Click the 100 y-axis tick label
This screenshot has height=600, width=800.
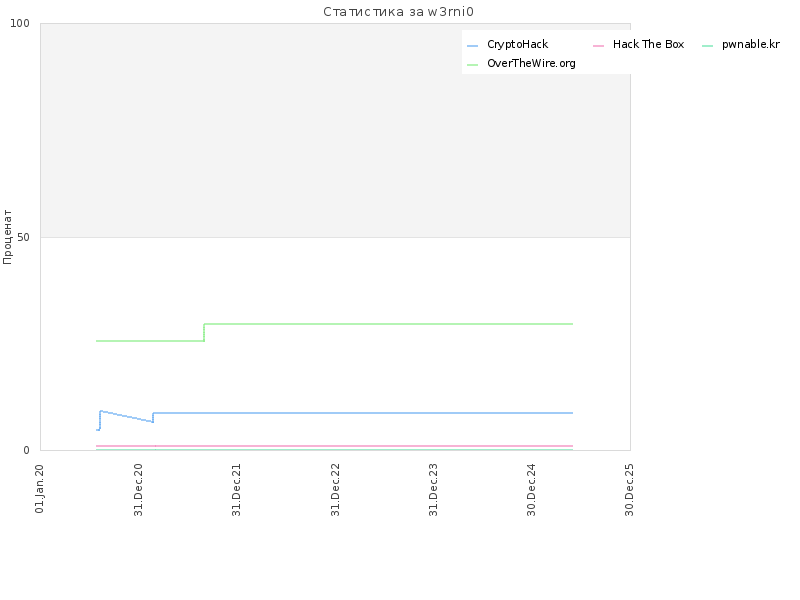click(20, 23)
